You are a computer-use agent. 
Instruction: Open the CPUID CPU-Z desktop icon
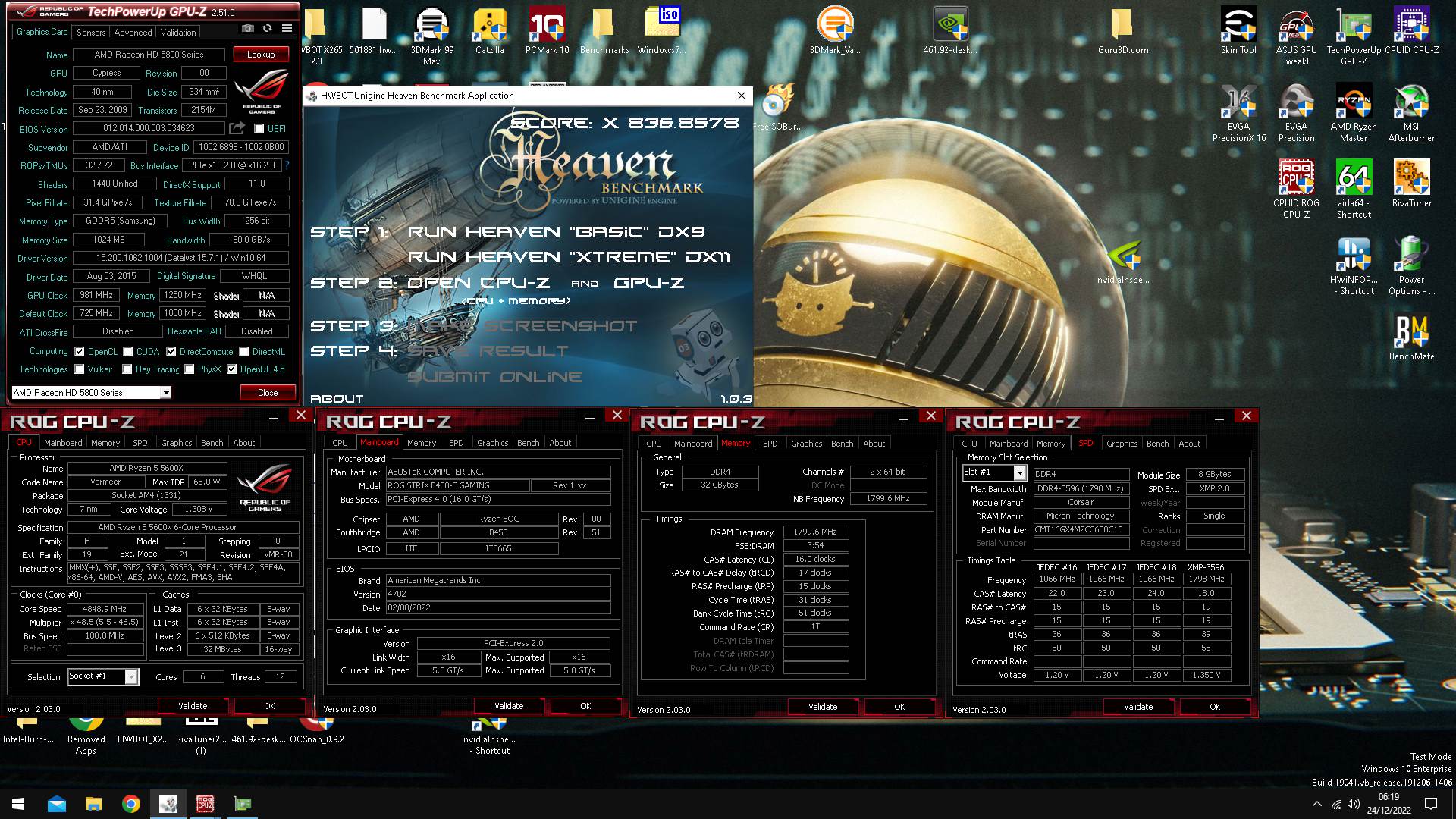pos(1411,32)
